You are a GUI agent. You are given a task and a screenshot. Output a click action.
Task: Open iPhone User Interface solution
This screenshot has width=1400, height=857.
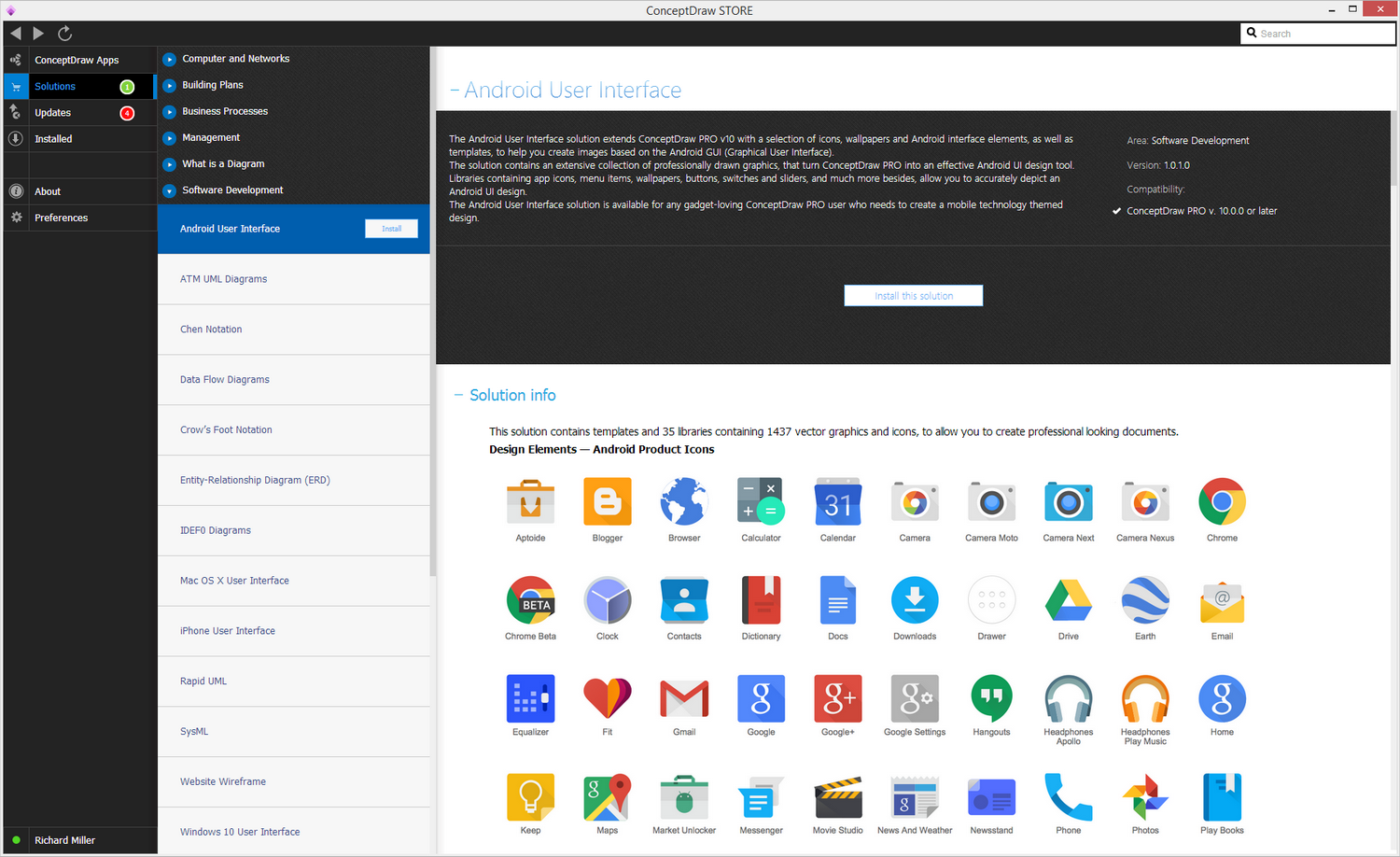[293, 631]
